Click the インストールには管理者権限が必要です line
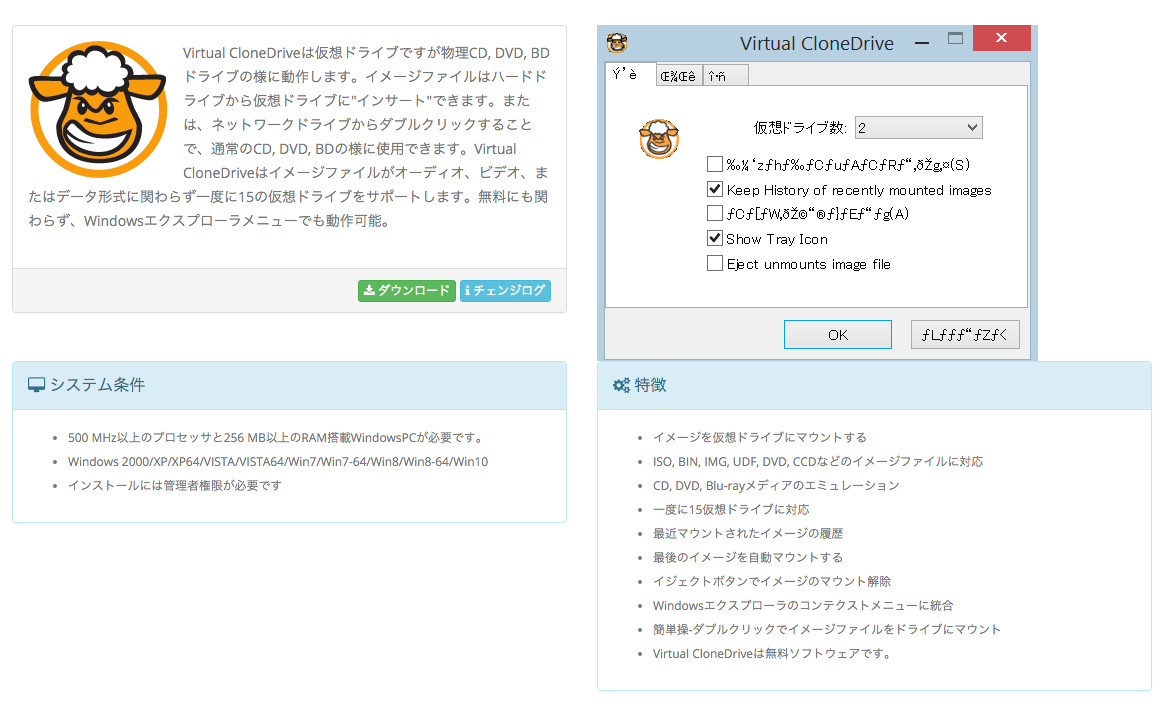The height and width of the screenshot is (713, 1168). point(175,485)
